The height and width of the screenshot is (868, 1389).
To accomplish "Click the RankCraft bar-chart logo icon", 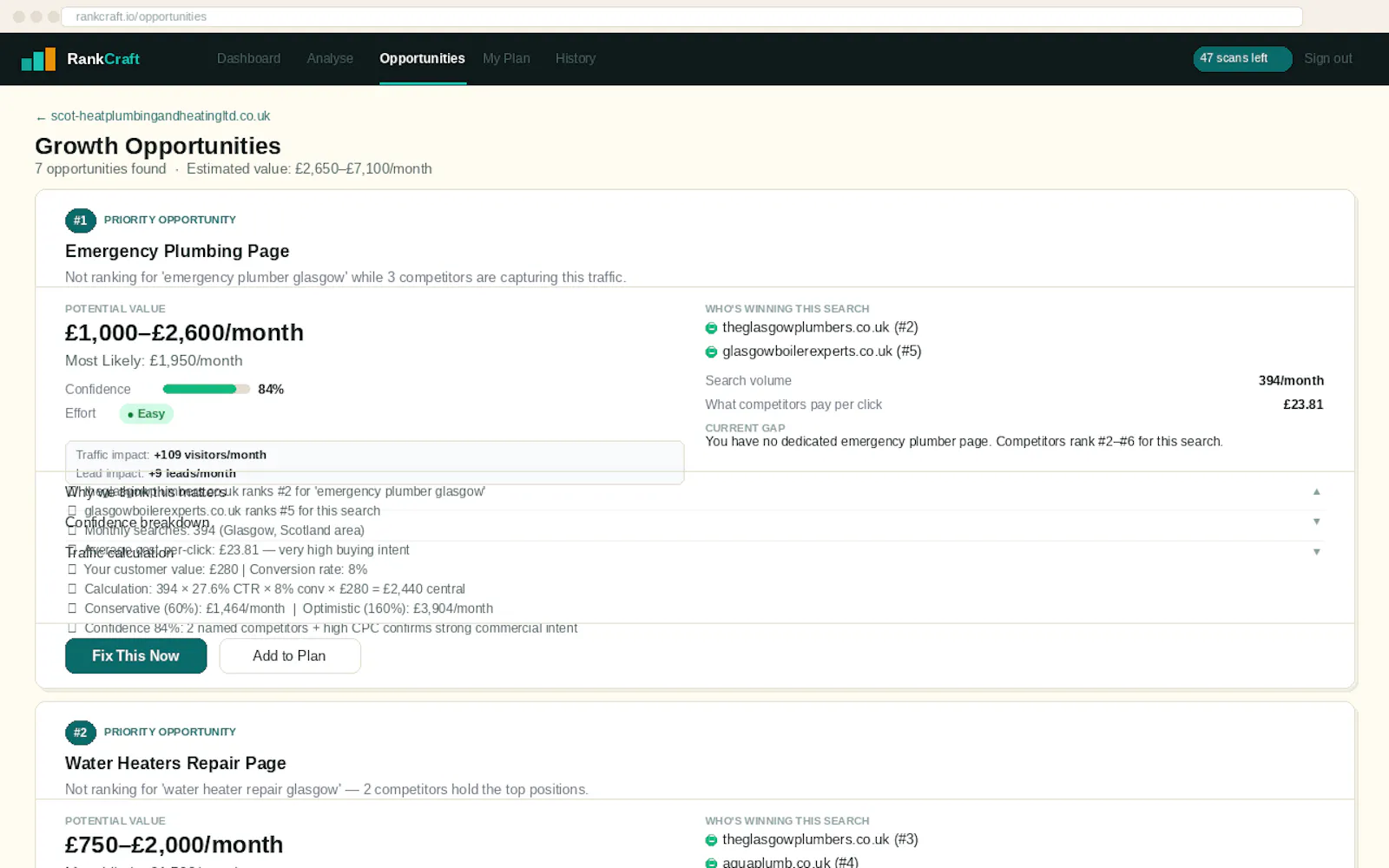I will pos(38,59).
